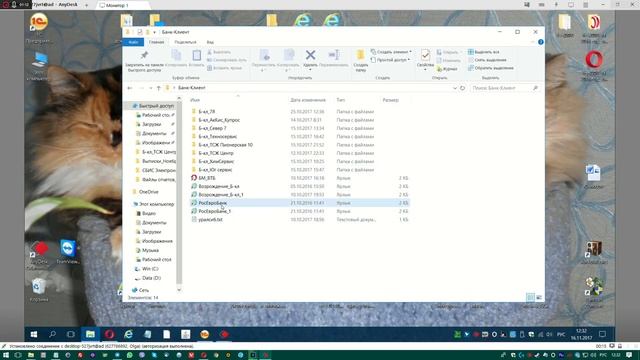The height and width of the screenshot is (360, 640).
Task: Open the recent locations dropdown arrow
Action: (151, 88)
